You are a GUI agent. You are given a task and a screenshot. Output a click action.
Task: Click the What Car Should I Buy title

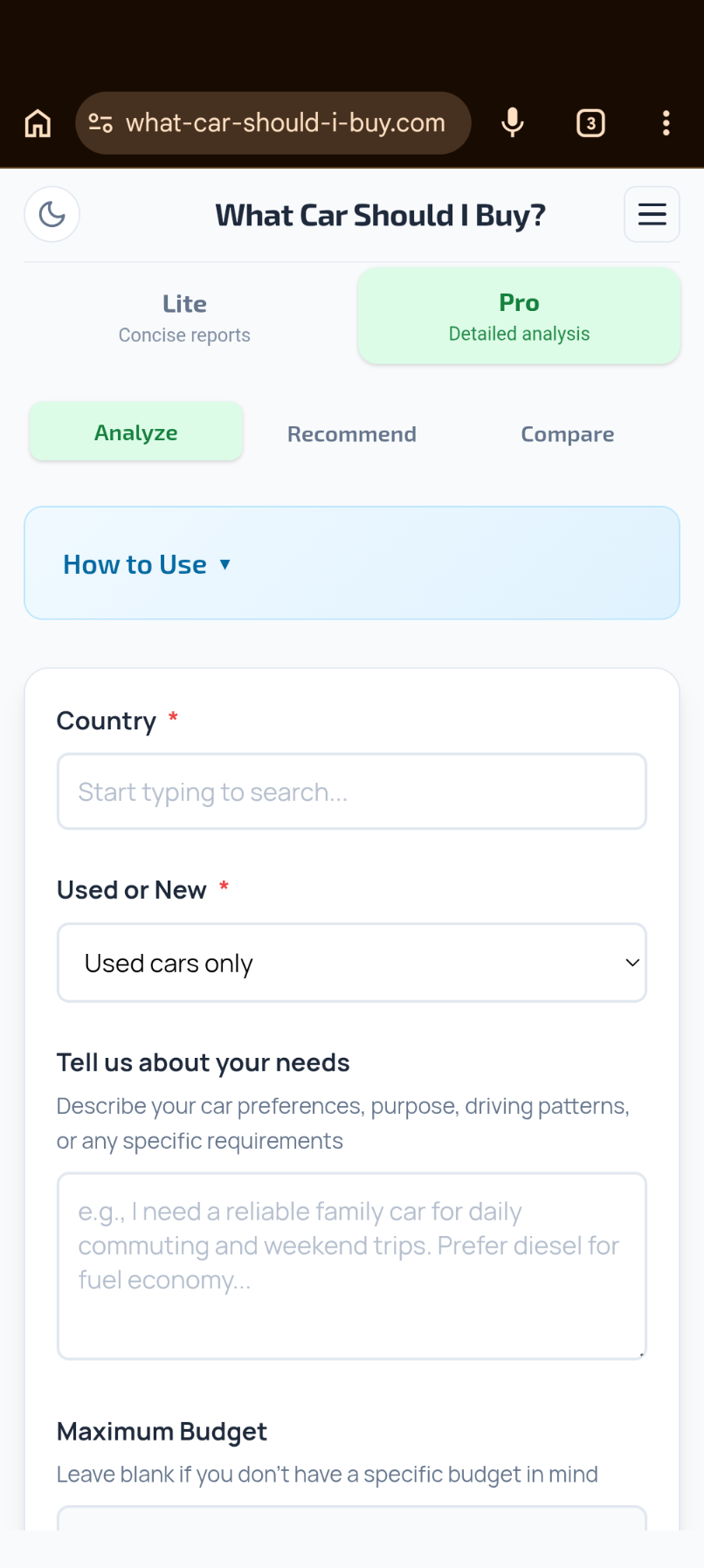point(381,214)
